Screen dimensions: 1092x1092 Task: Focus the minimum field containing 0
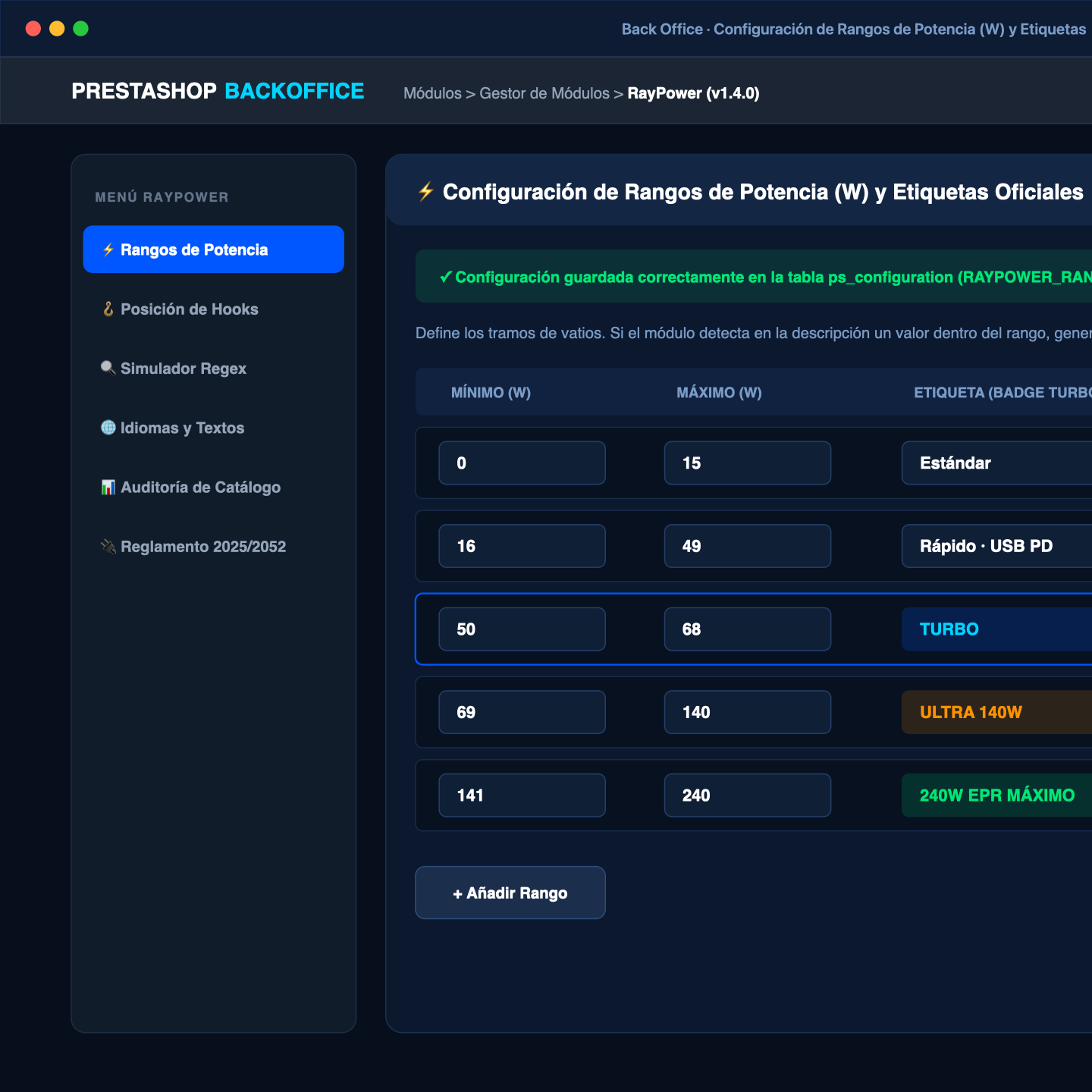coord(522,463)
